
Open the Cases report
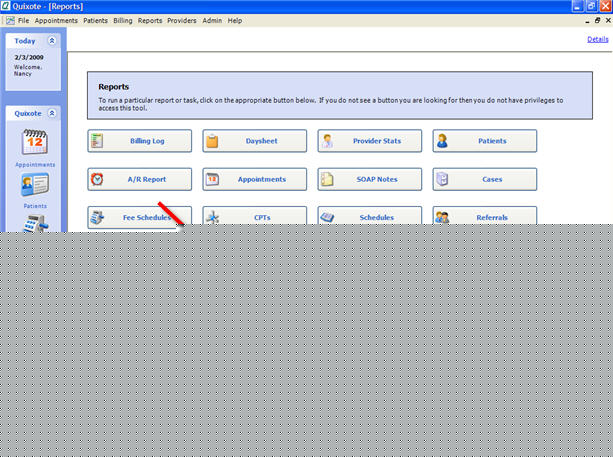point(484,179)
